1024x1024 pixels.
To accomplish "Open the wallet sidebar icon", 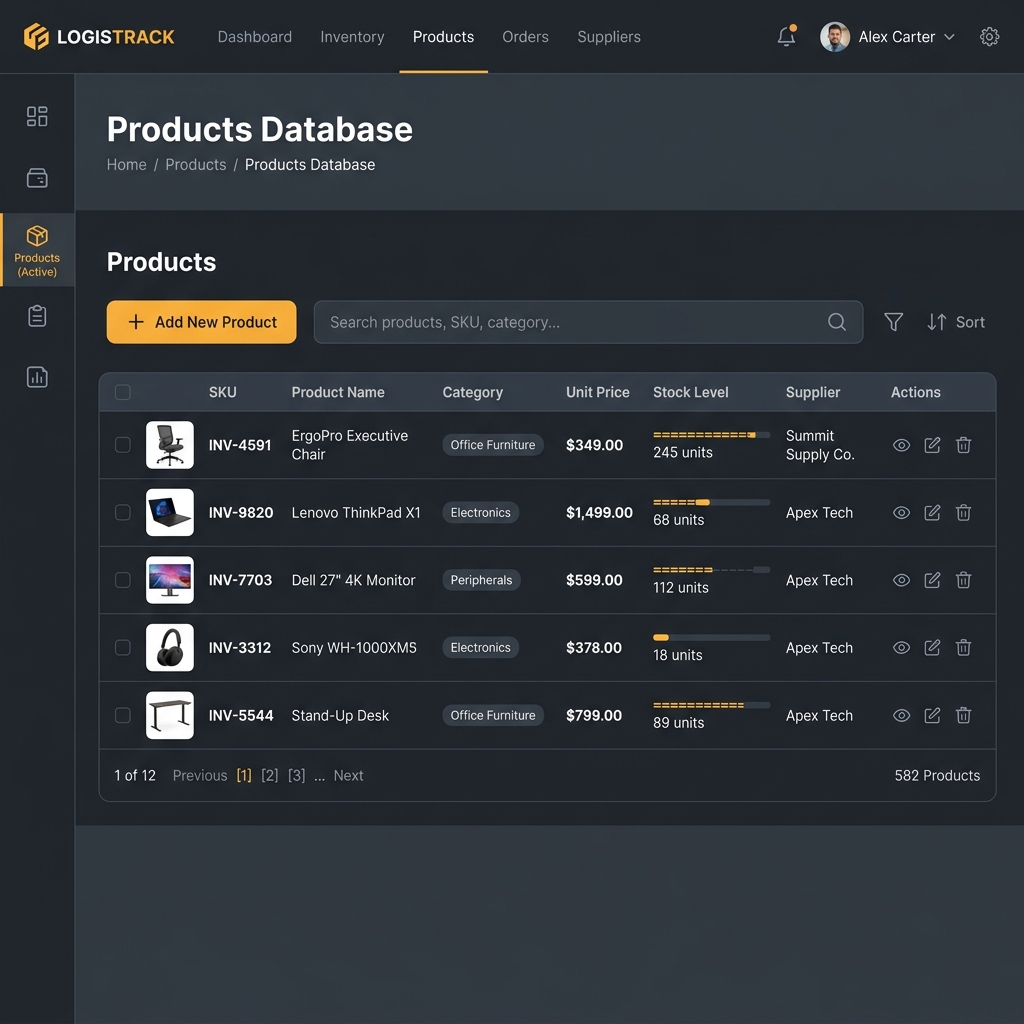I will (37, 178).
